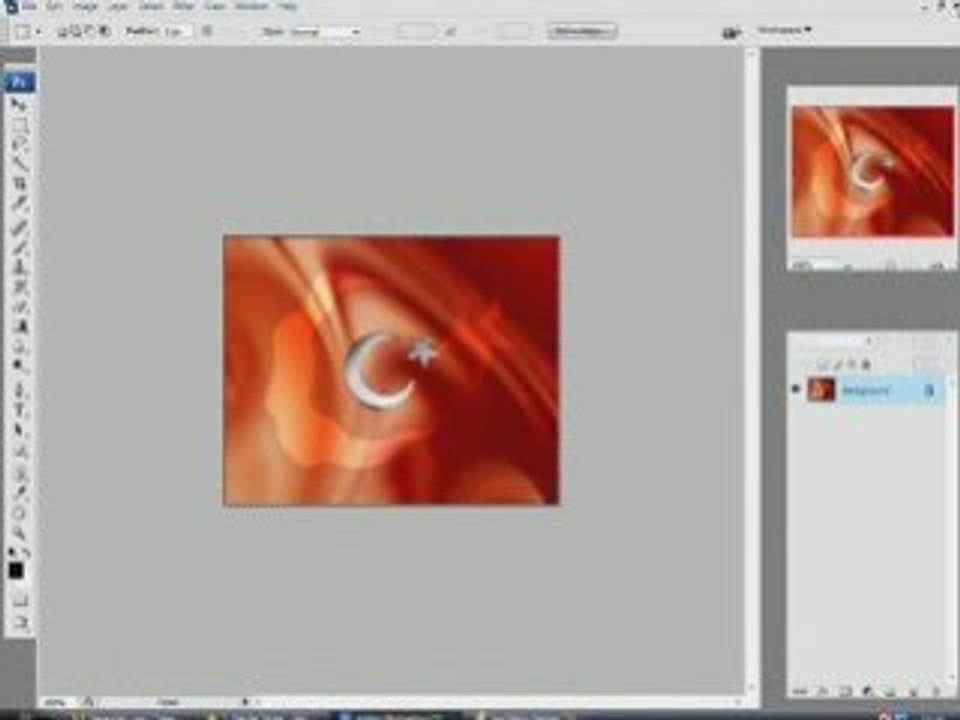Select the Lasso tool
The image size is (960, 720).
tap(19, 145)
